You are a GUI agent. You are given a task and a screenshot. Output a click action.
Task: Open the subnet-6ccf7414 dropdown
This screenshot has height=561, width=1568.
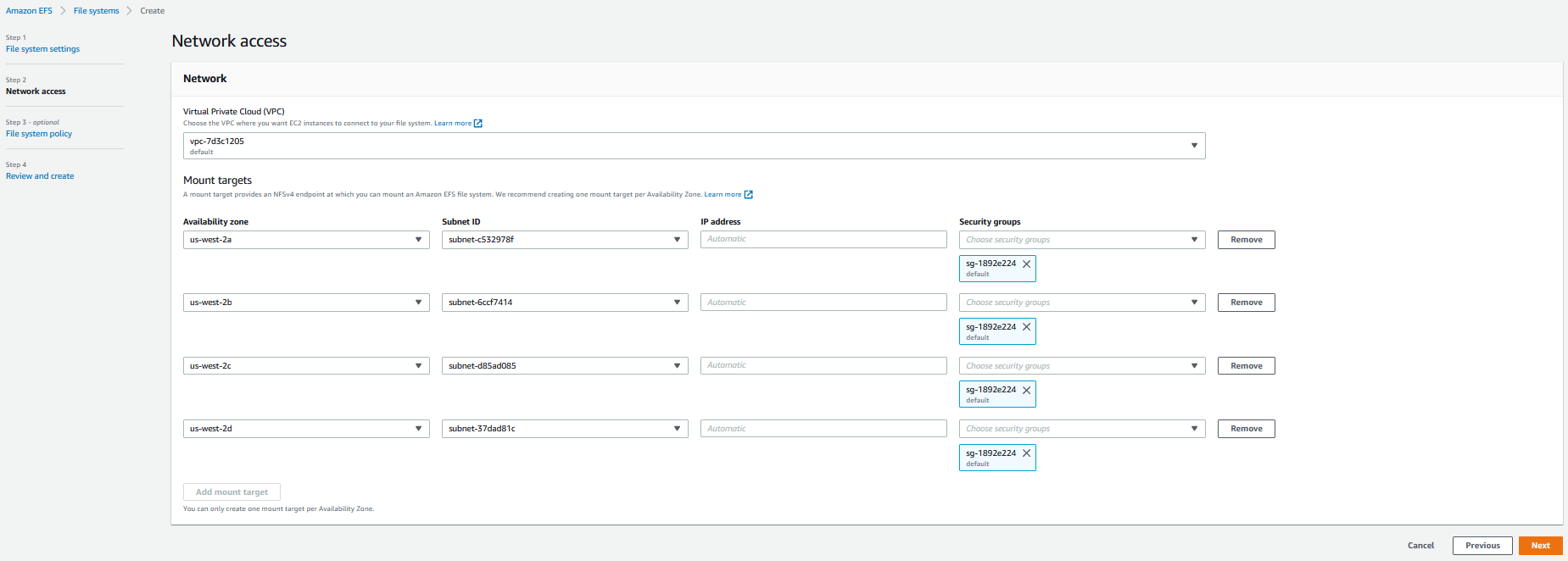pos(565,303)
